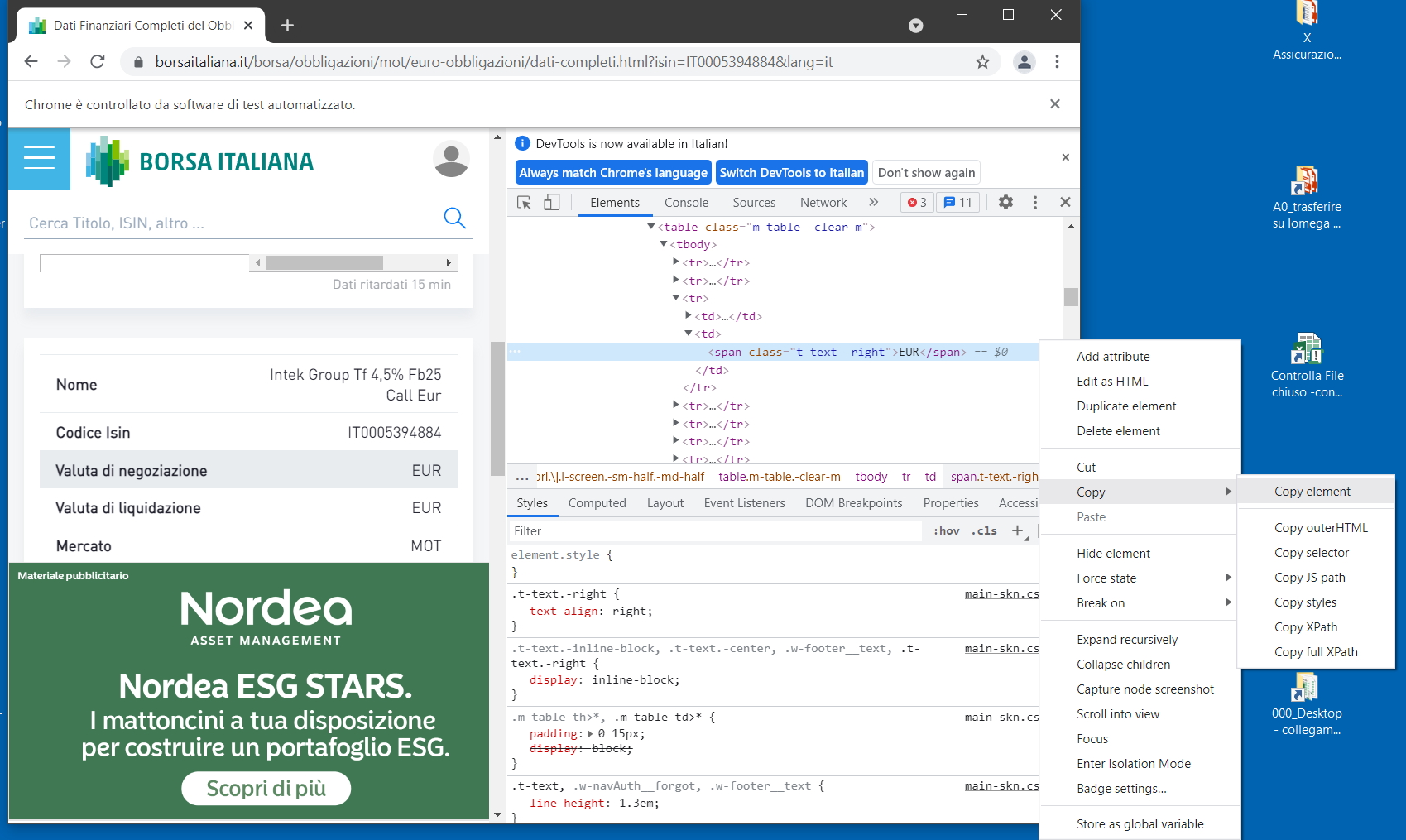This screenshot has height=840, width=1406.
Task: Click the Elements panel vertical scrollbar thumb
Action: pos(1071,296)
